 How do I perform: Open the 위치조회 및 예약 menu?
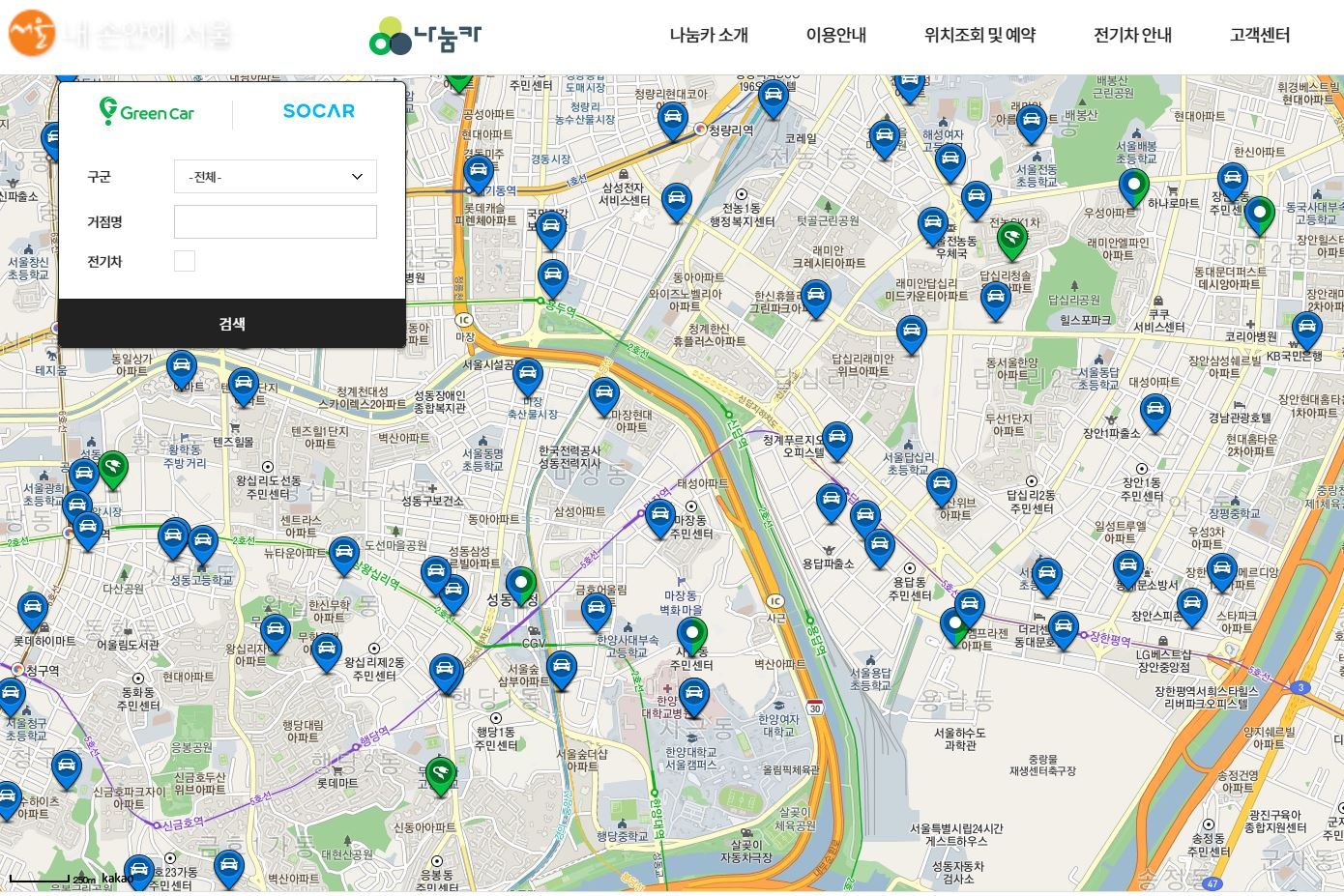(x=979, y=35)
